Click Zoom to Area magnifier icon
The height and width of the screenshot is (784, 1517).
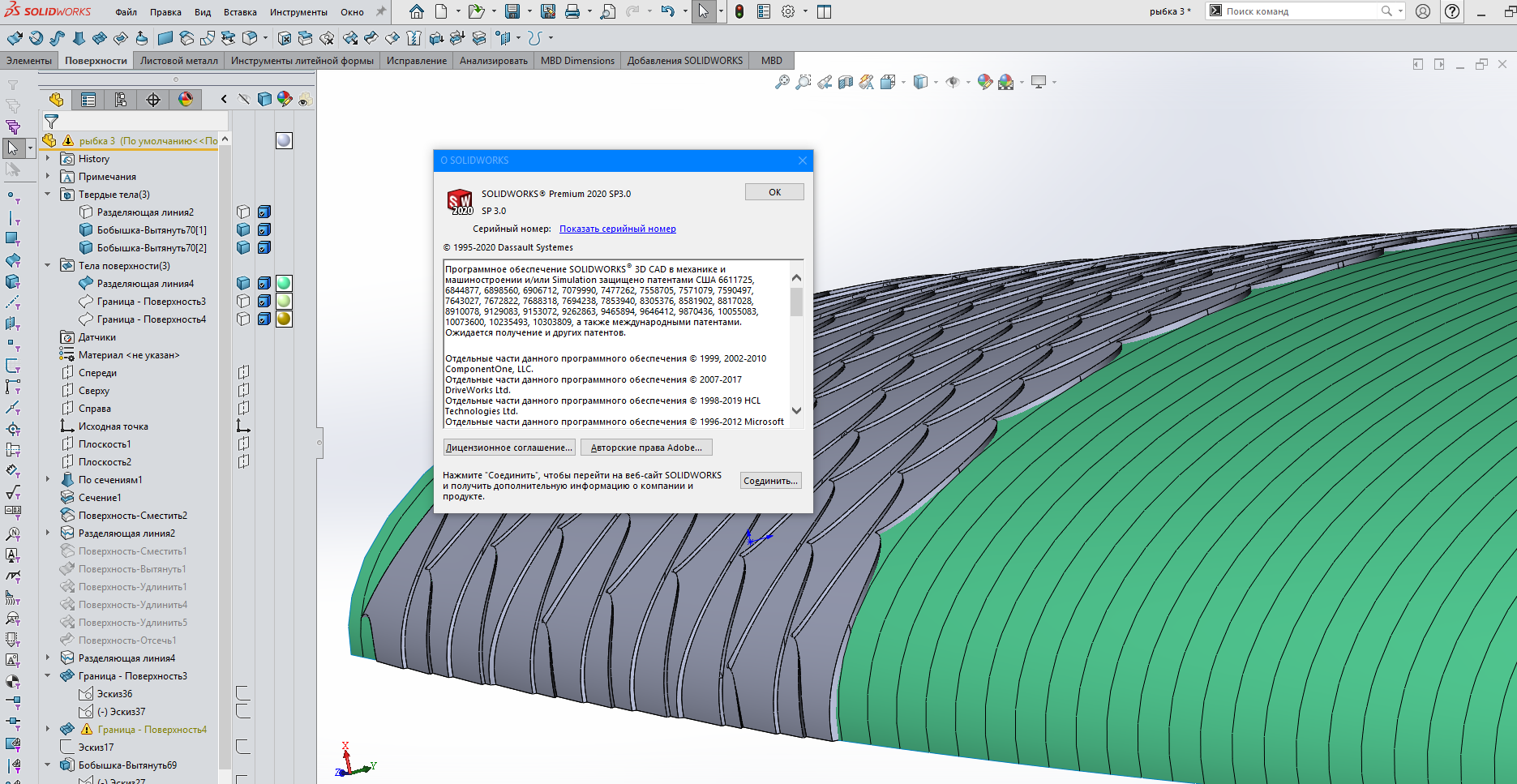(x=803, y=82)
